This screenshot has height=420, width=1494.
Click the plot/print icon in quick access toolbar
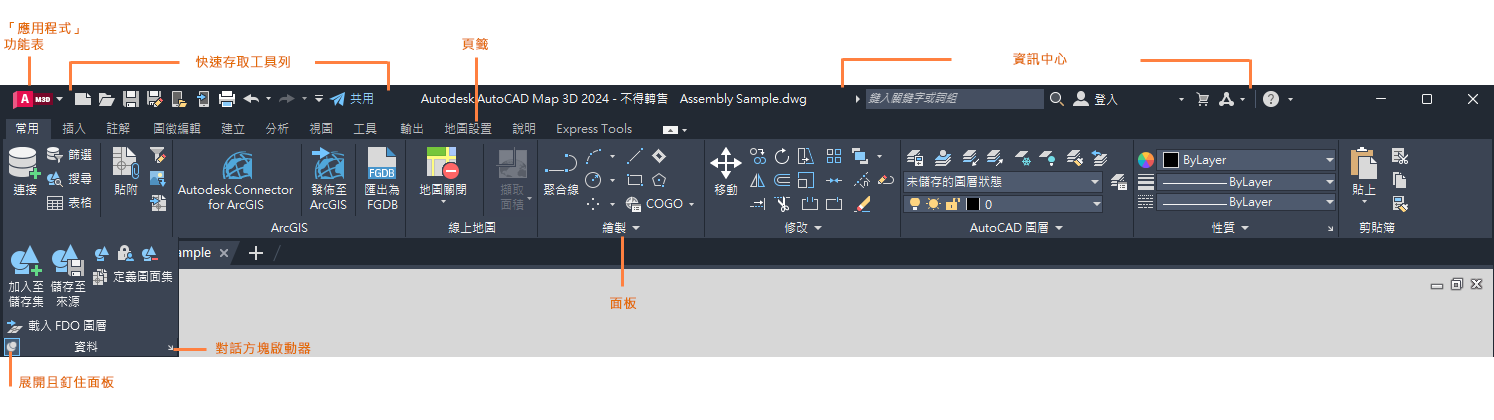(227, 99)
